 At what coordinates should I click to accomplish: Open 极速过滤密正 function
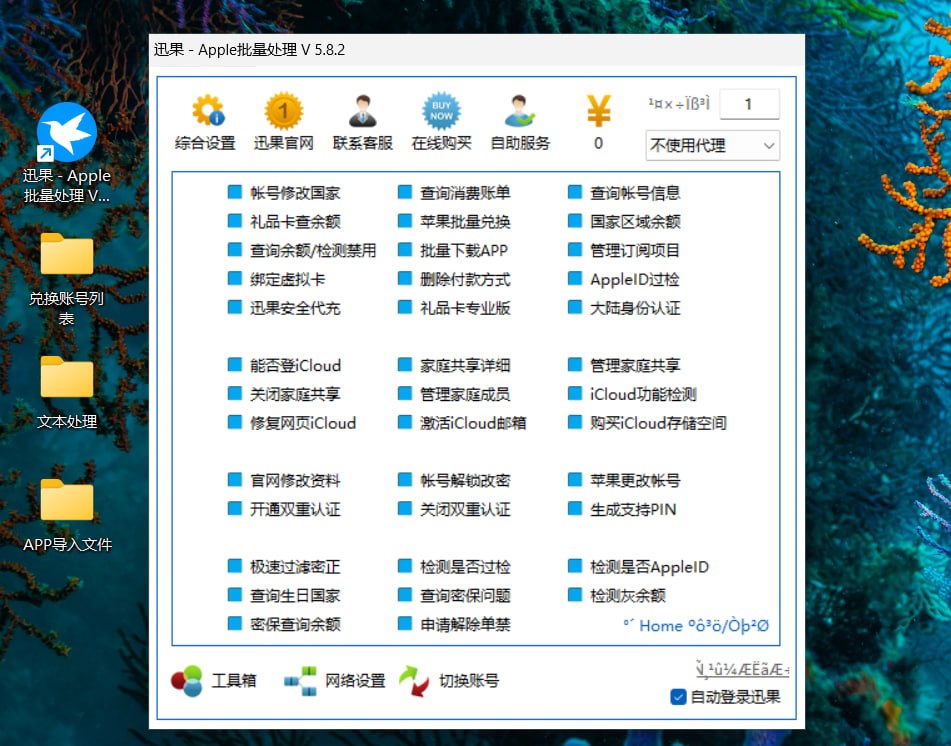click(x=295, y=566)
